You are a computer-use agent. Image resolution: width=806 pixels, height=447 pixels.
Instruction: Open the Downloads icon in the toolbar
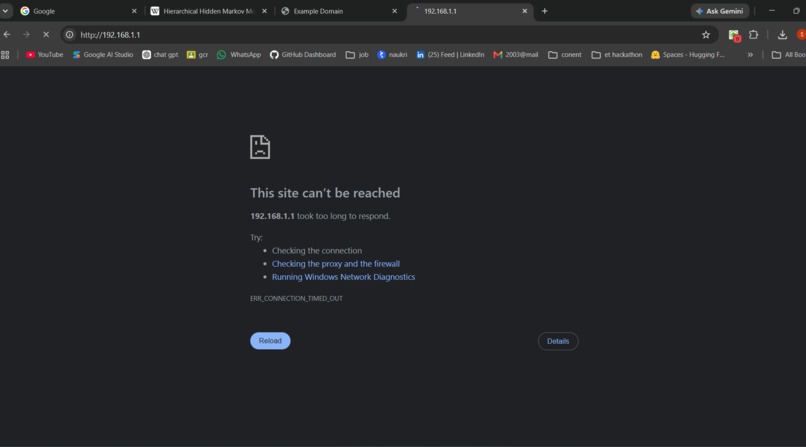pyautogui.click(x=782, y=34)
